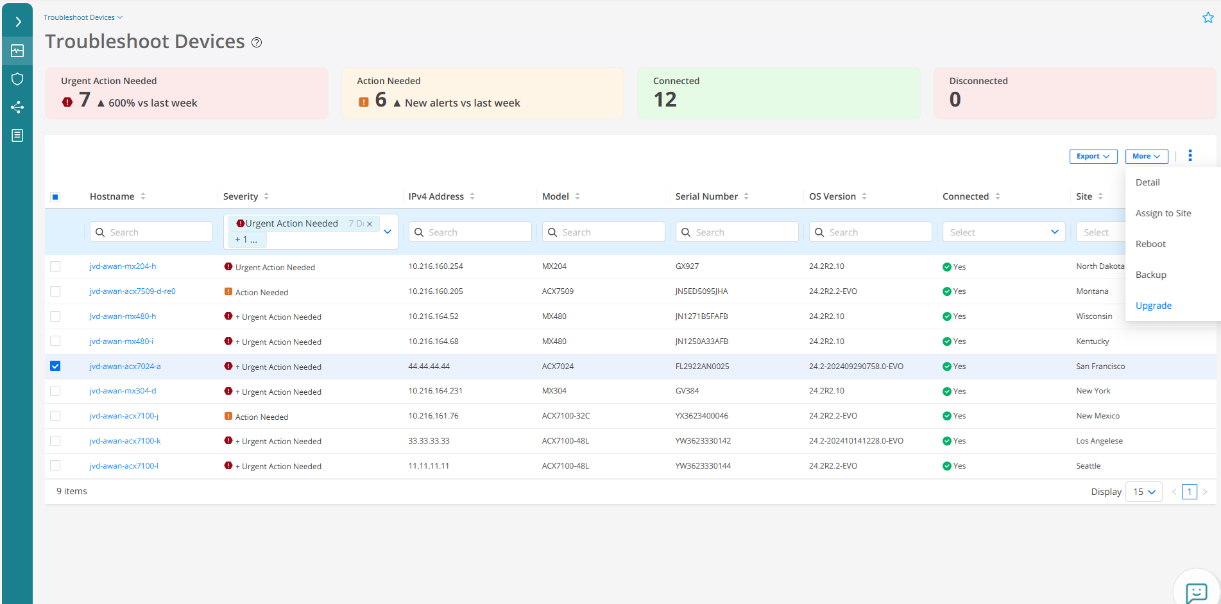Open the document list sidebar icon
The image size is (1221, 604).
click(x=17, y=135)
